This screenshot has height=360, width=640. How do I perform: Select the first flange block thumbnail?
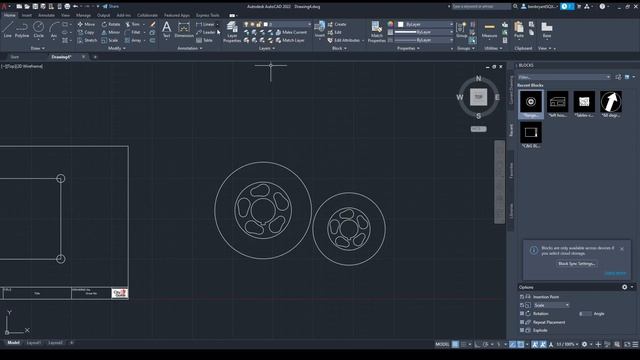[531, 104]
